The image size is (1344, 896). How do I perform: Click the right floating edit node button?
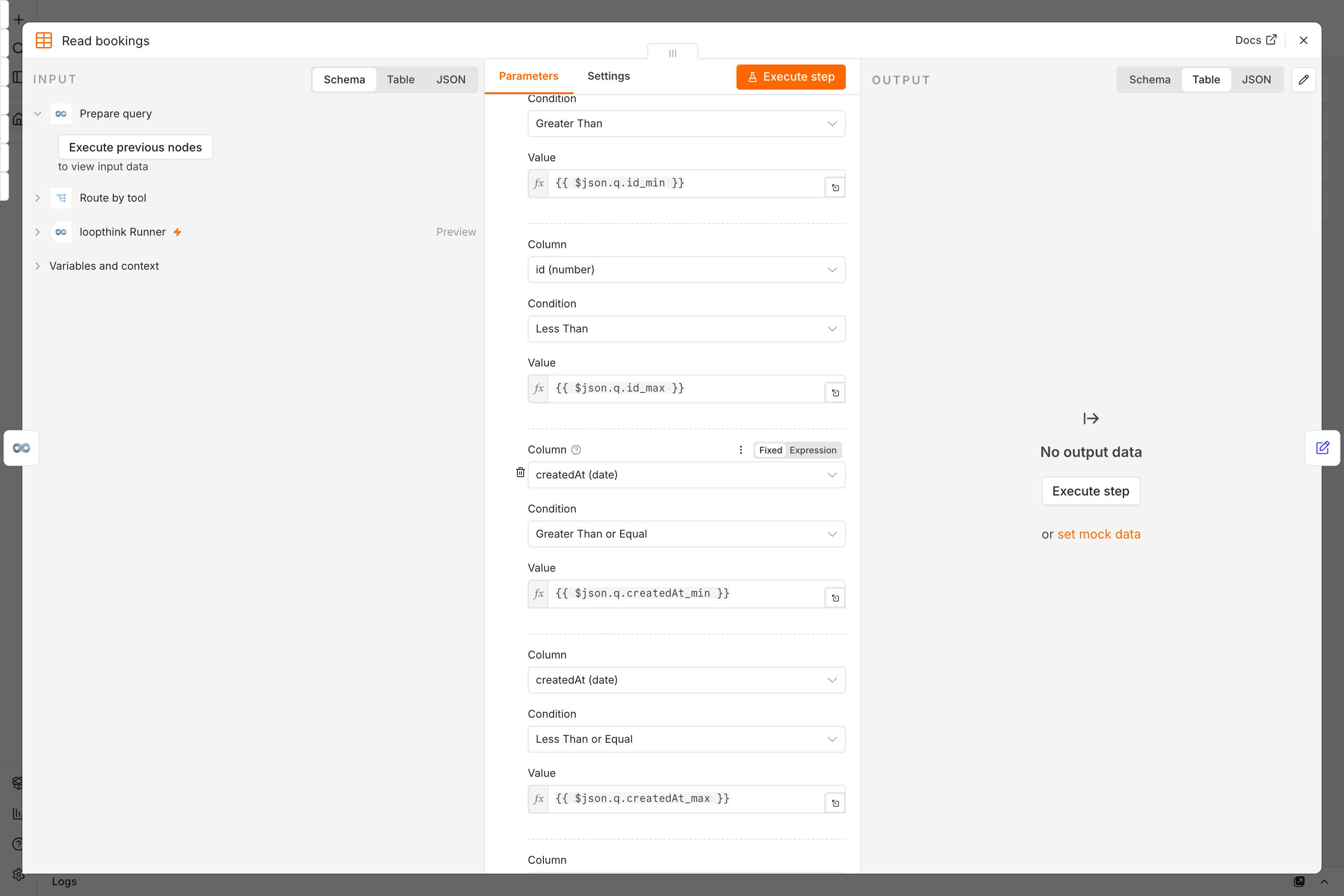[x=1322, y=448]
